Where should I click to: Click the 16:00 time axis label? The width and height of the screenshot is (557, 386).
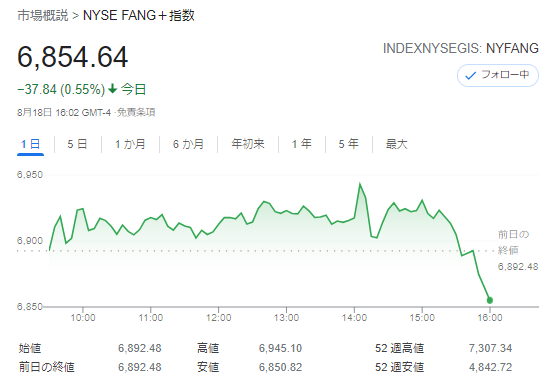[490, 317]
